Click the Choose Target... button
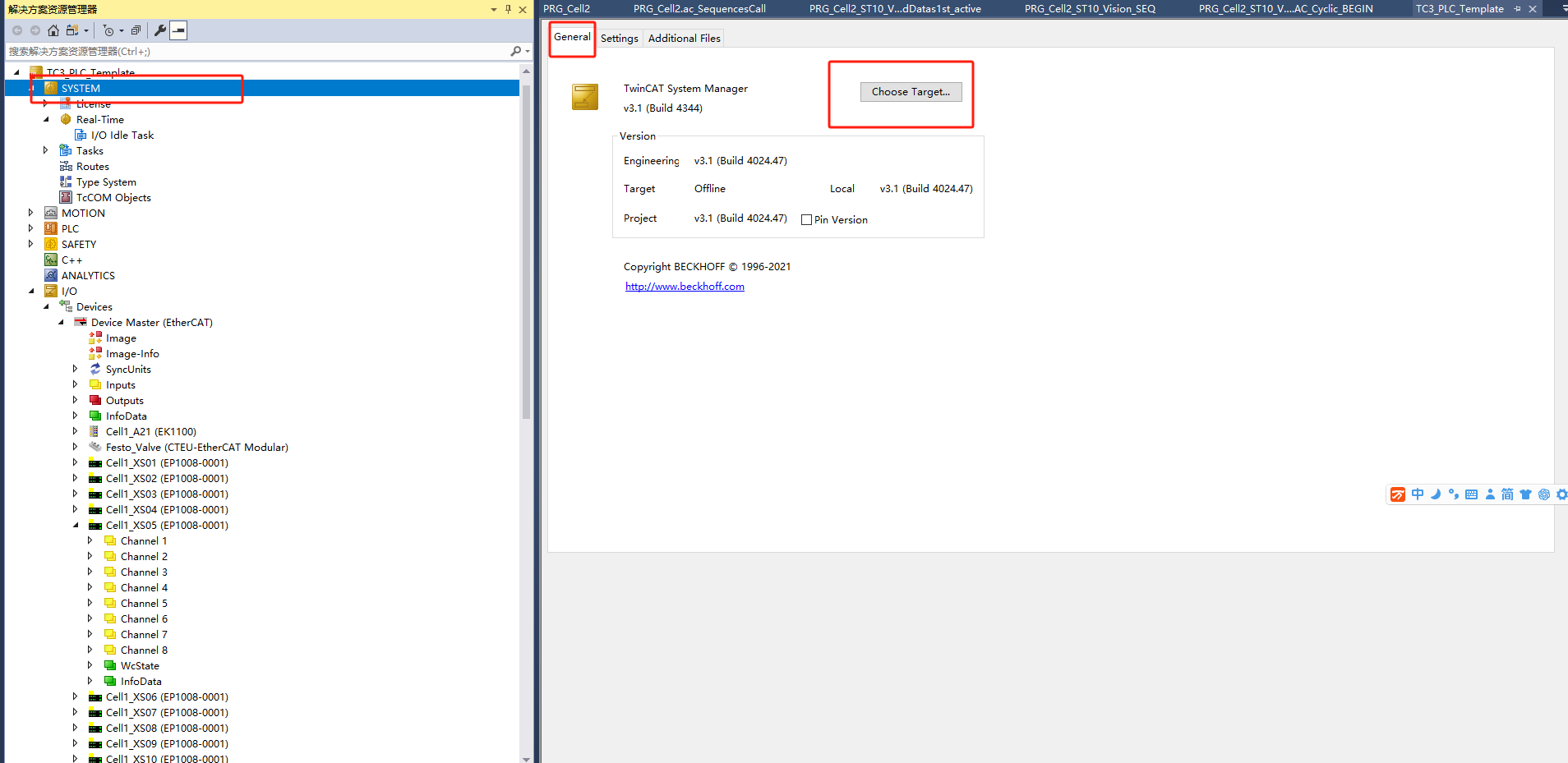This screenshot has width=1568, height=763. click(x=911, y=92)
